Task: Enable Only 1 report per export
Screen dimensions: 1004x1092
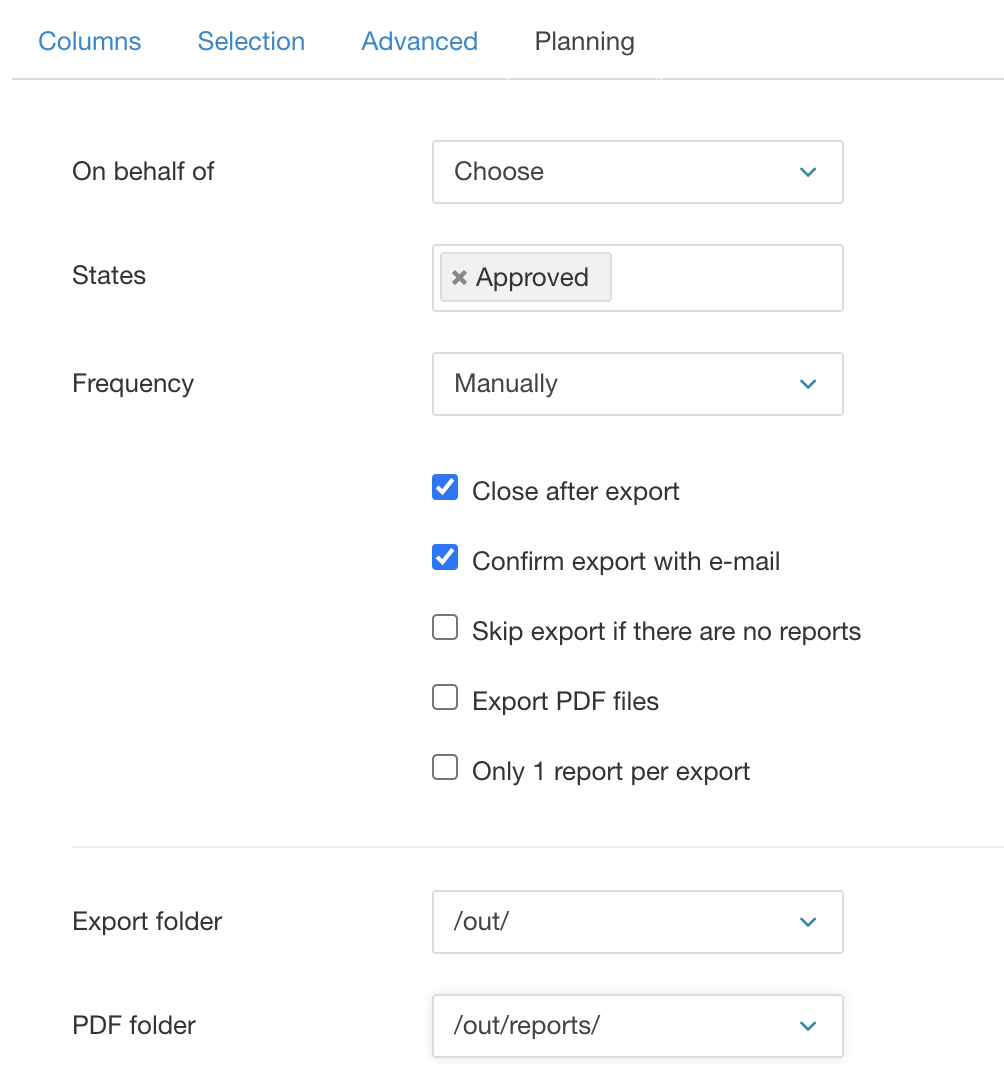Action: pos(445,768)
